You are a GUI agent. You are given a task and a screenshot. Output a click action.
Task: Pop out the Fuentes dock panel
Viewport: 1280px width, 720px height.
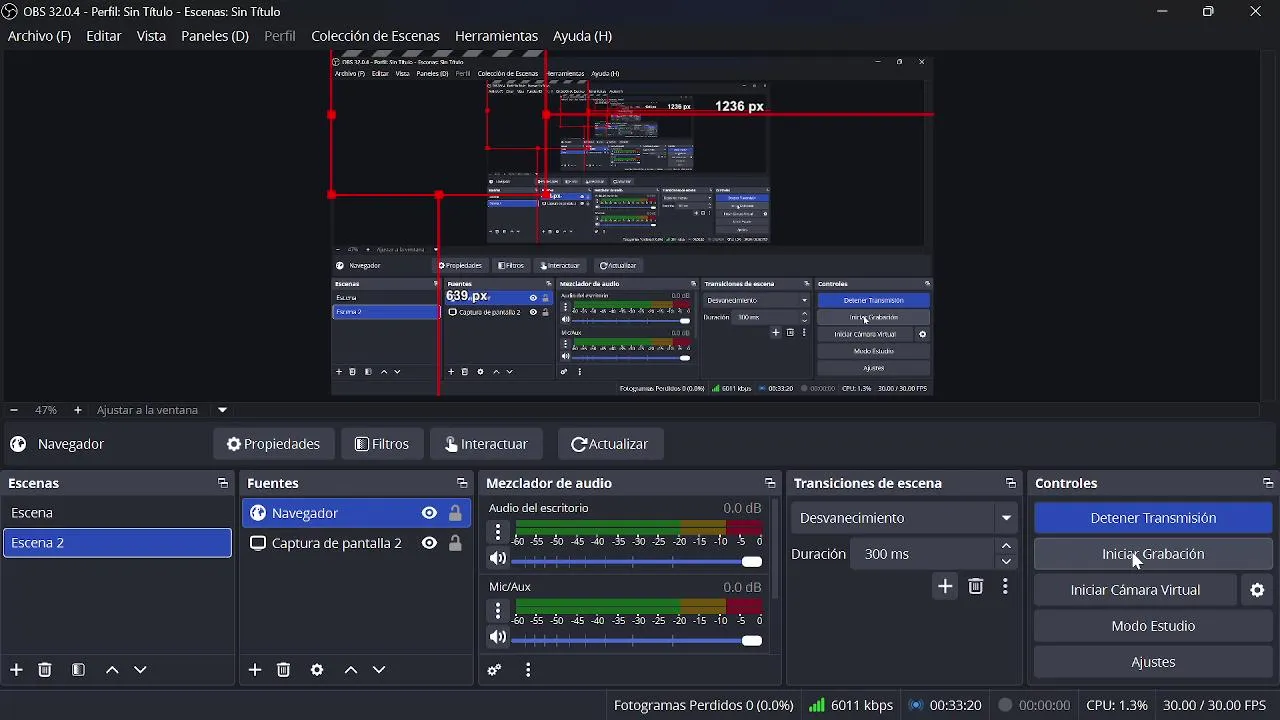click(461, 484)
